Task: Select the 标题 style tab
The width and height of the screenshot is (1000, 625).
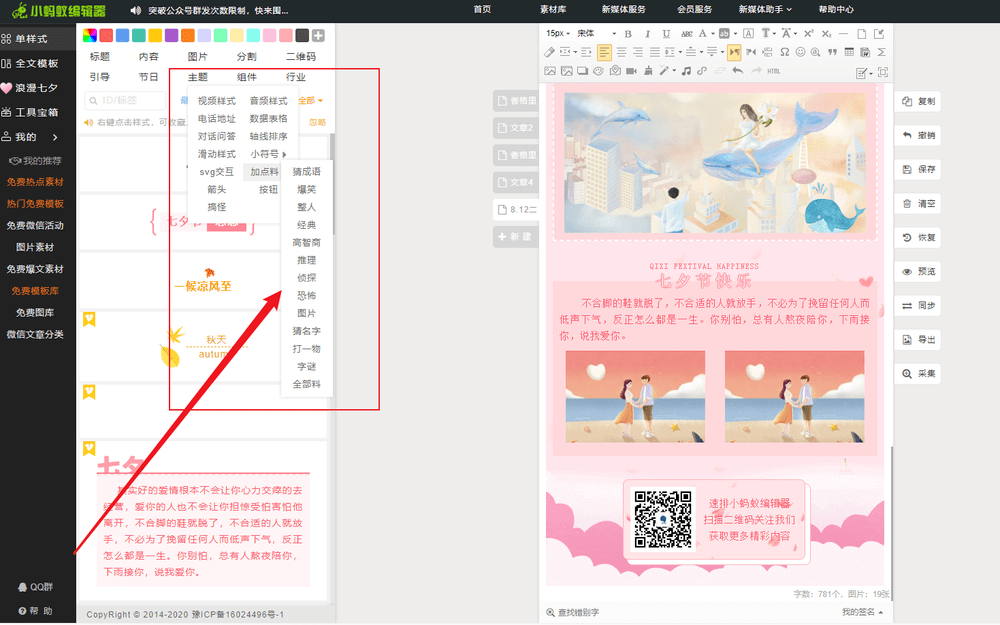Action: point(99,57)
